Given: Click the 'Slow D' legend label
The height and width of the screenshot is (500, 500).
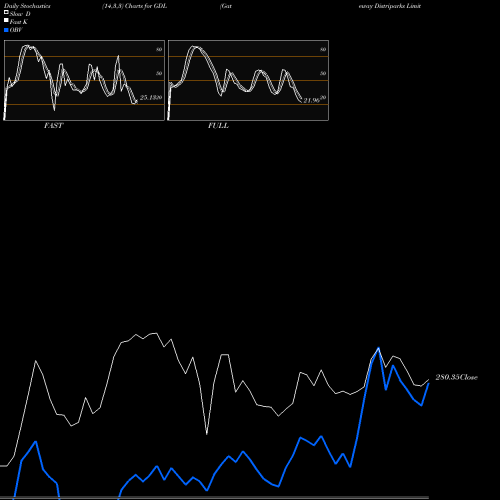Looking at the screenshot, I should (x=20, y=14).
